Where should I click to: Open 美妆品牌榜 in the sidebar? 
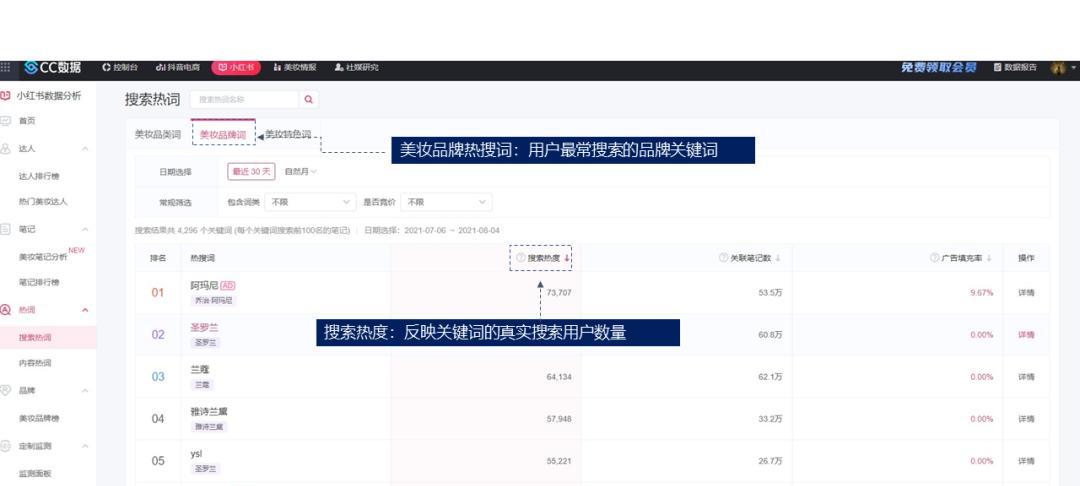[x=39, y=419]
